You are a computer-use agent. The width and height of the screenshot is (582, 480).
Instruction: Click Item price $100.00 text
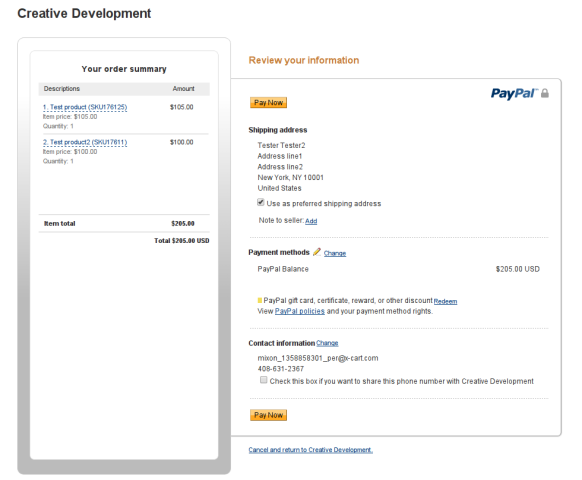pos(70,151)
